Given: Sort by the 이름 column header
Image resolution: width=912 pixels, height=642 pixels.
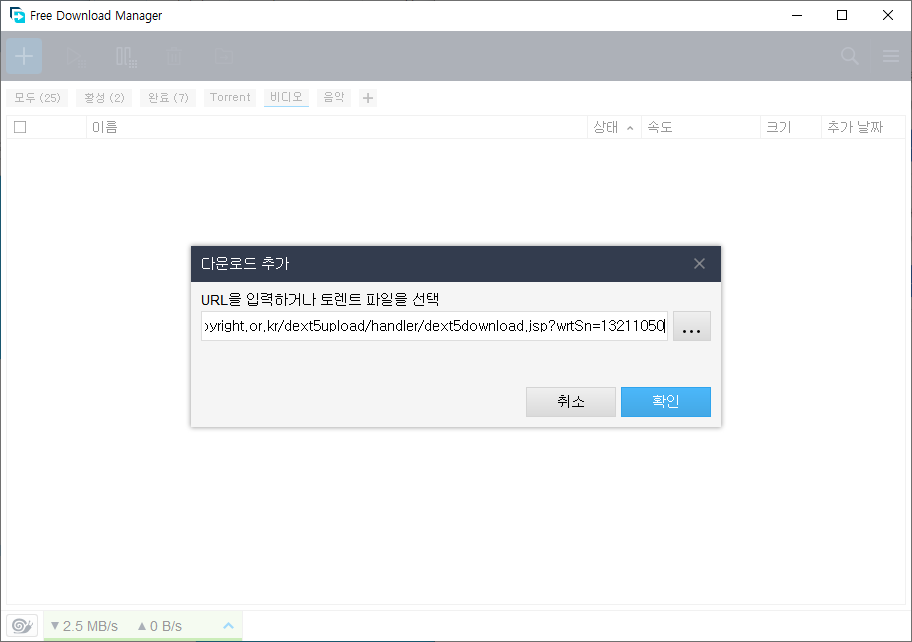Looking at the screenshot, I should click(337, 127).
